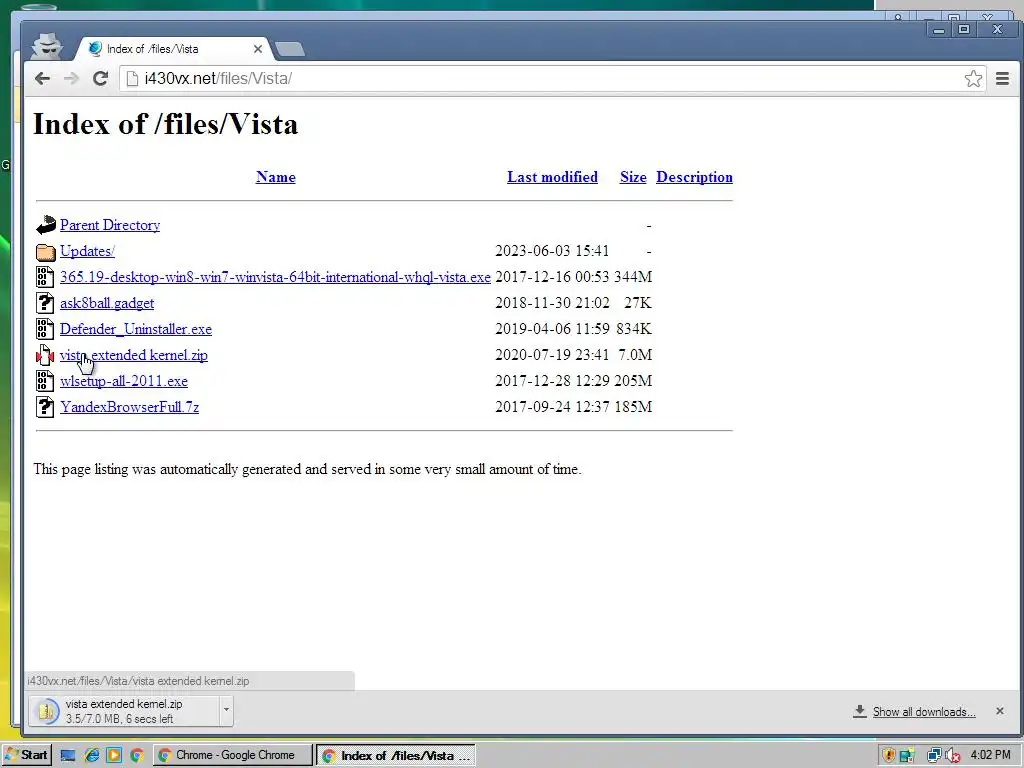Screen dimensions: 1024x768
Task: Click the binary file icon for 365.19-desktop exe
Action: tap(45, 277)
